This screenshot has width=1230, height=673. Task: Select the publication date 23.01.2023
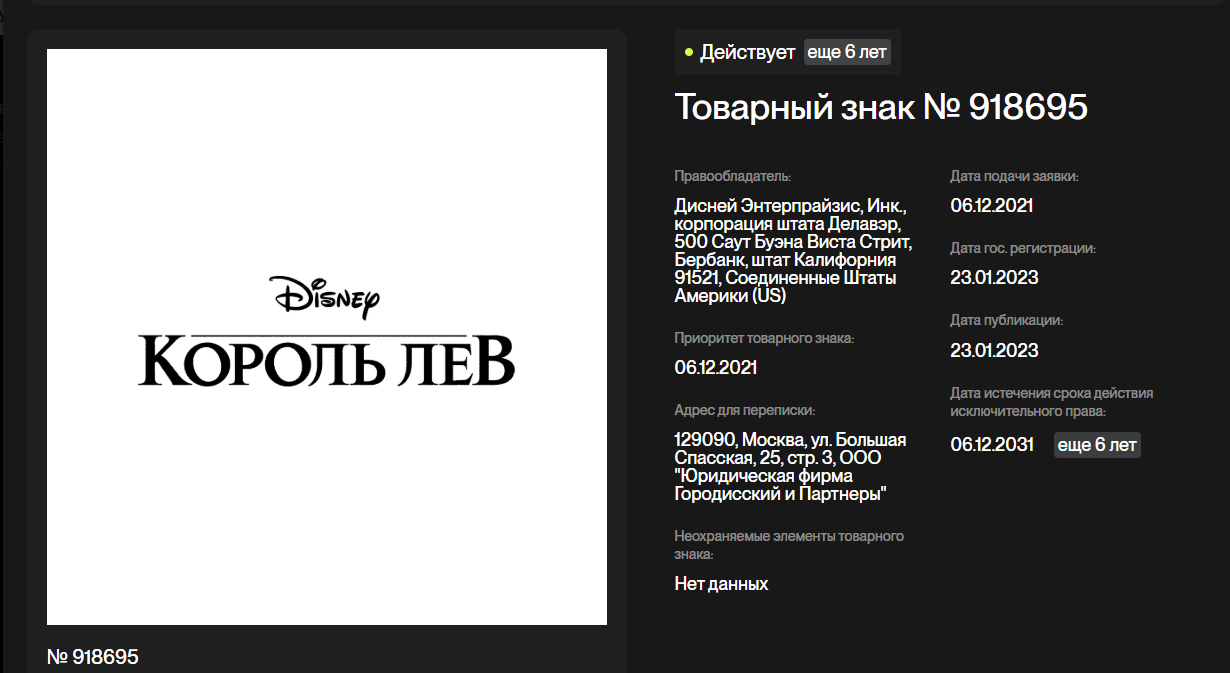point(994,350)
